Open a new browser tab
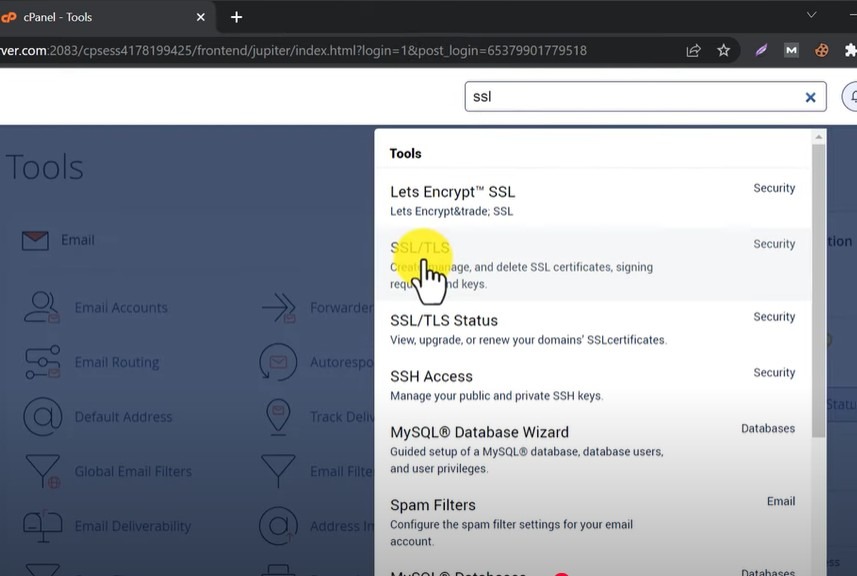Viewport: 857px width, 576px height. [235, 17]
